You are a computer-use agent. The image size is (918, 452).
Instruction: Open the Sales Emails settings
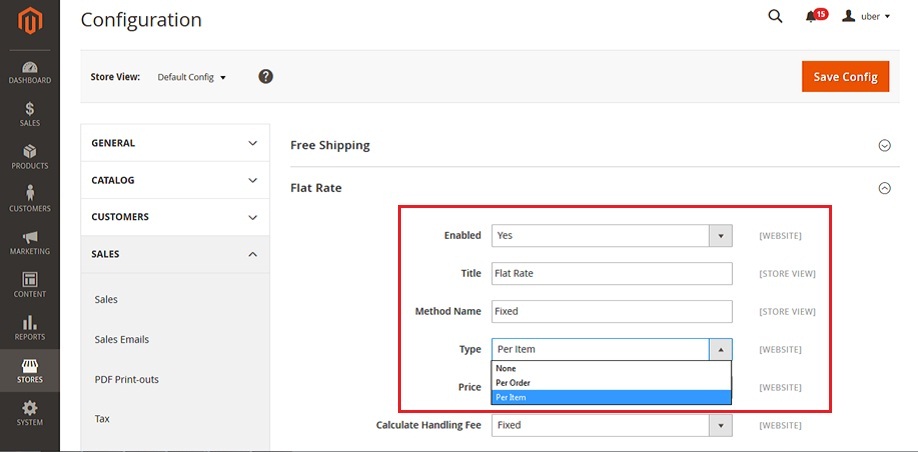tap(122, 340)
